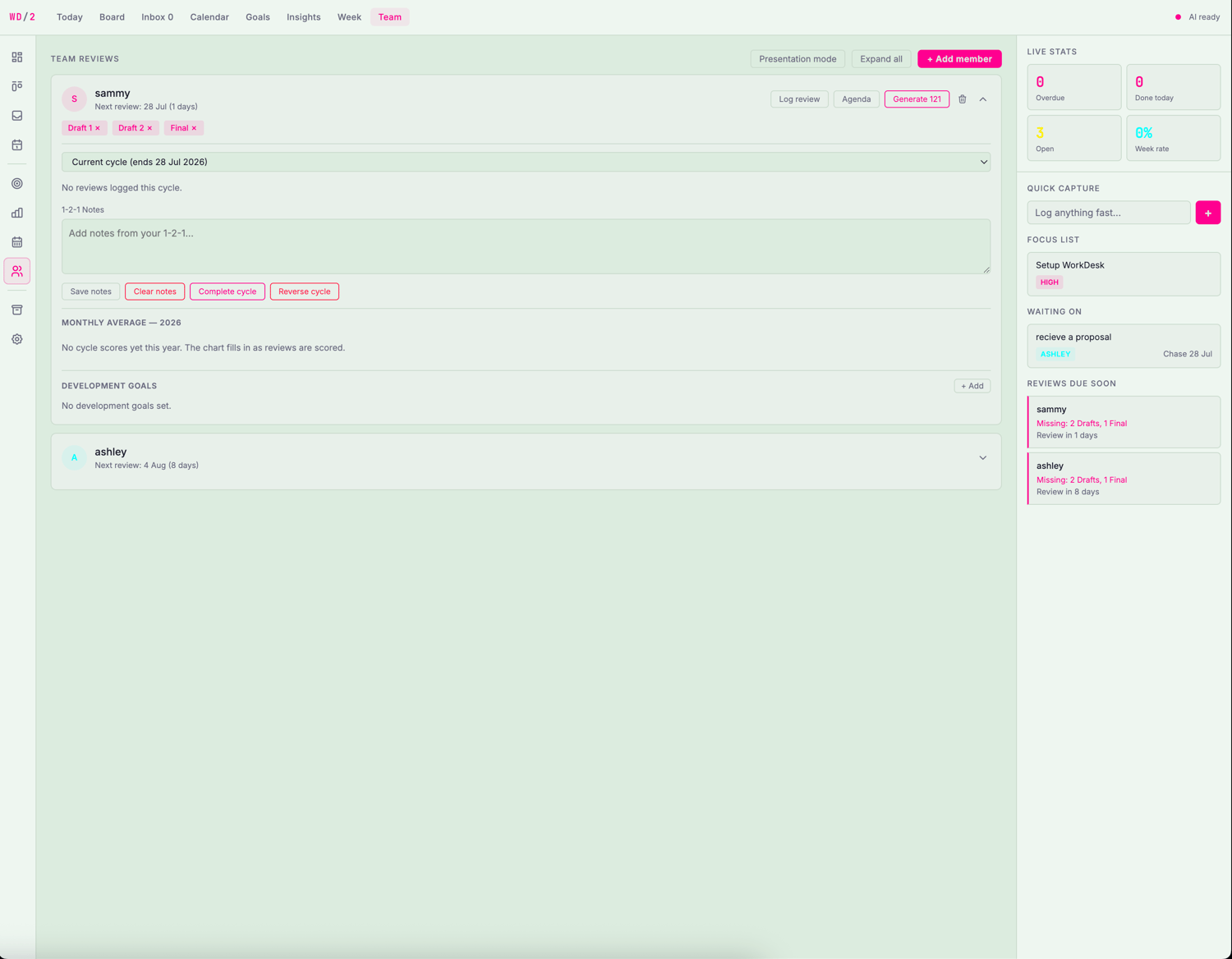Click the Reverse cycle button
Viewport: 1232px width, 959px height.
305,291
